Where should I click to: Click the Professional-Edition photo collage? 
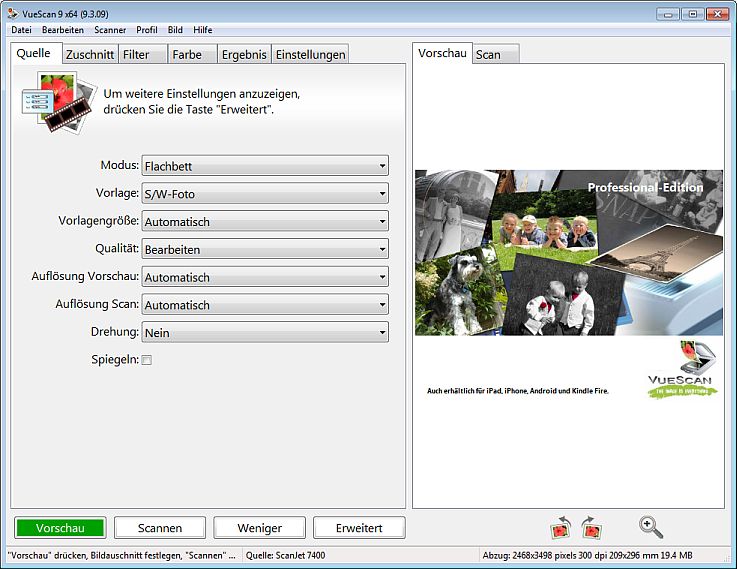tap(569, 253)
